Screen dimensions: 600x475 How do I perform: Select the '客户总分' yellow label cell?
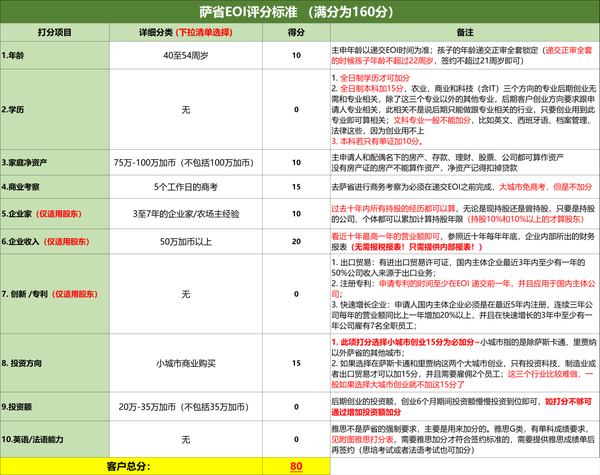coord(131,466)
